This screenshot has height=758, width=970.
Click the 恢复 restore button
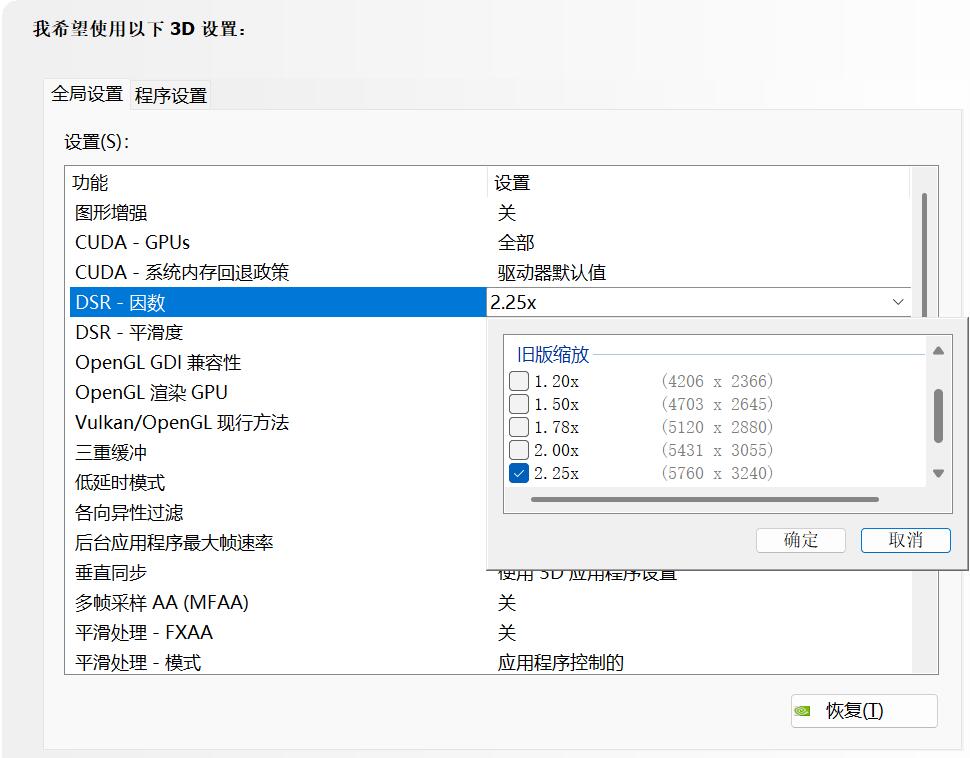point(862,711)
